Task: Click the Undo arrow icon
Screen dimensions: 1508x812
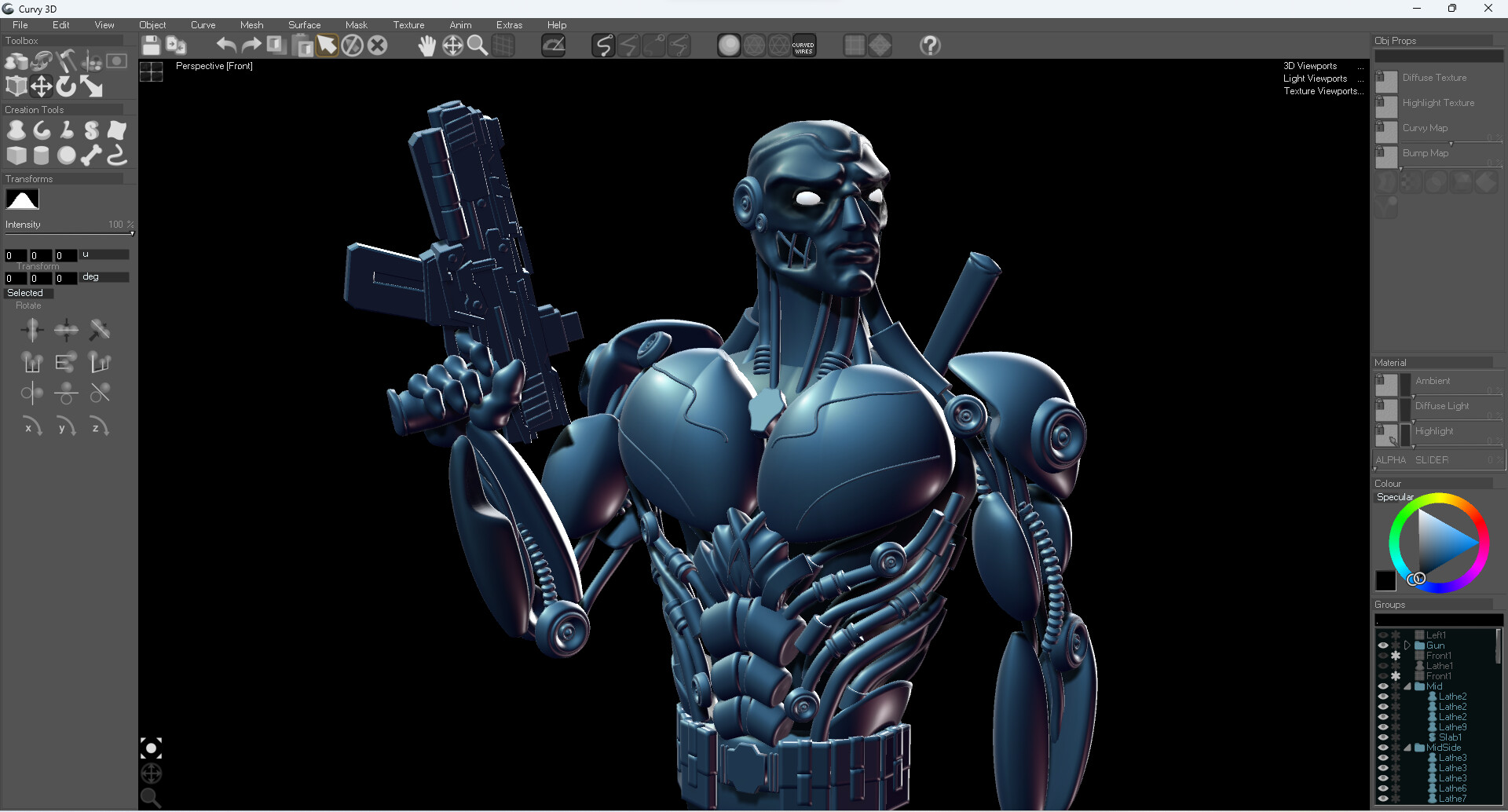Action: click(226, 46)
